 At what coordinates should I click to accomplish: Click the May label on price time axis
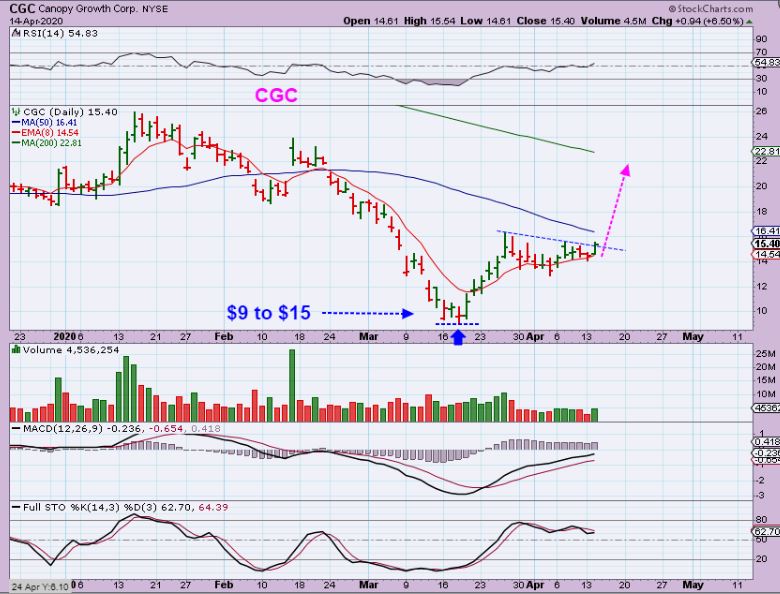point(693,337)
